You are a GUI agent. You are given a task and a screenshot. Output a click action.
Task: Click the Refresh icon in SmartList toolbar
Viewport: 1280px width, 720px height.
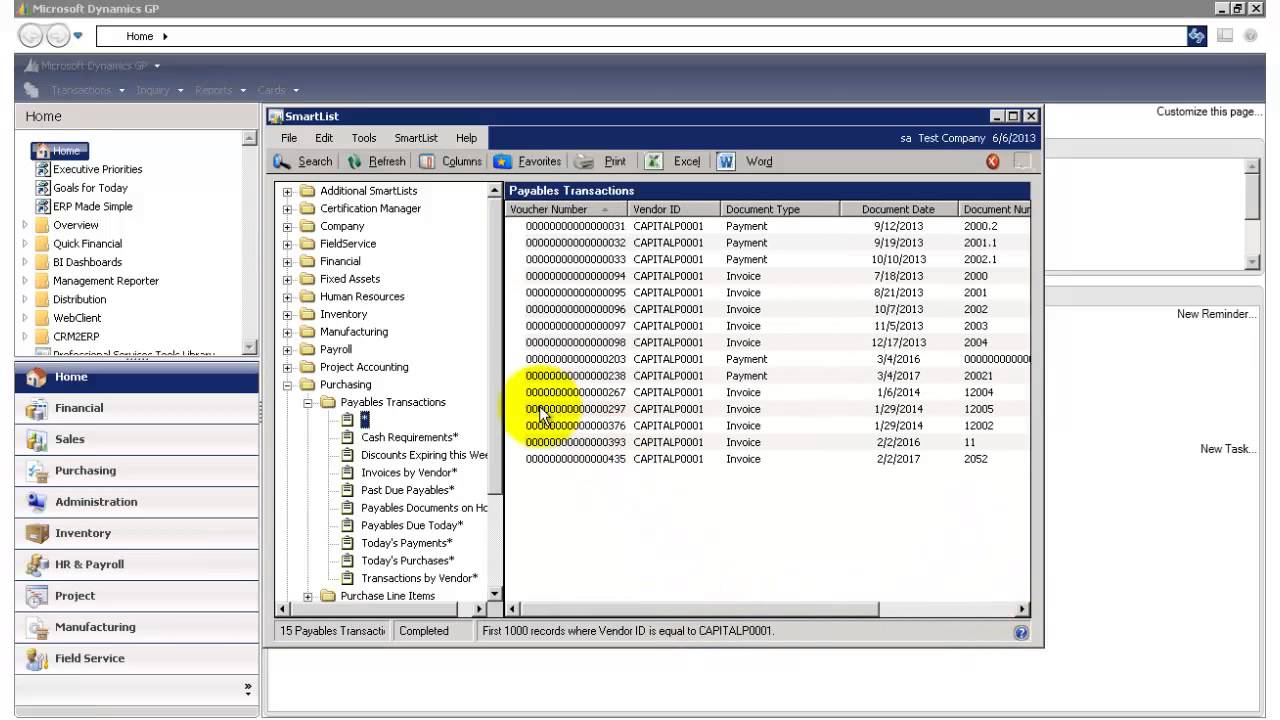pos(354,161)
